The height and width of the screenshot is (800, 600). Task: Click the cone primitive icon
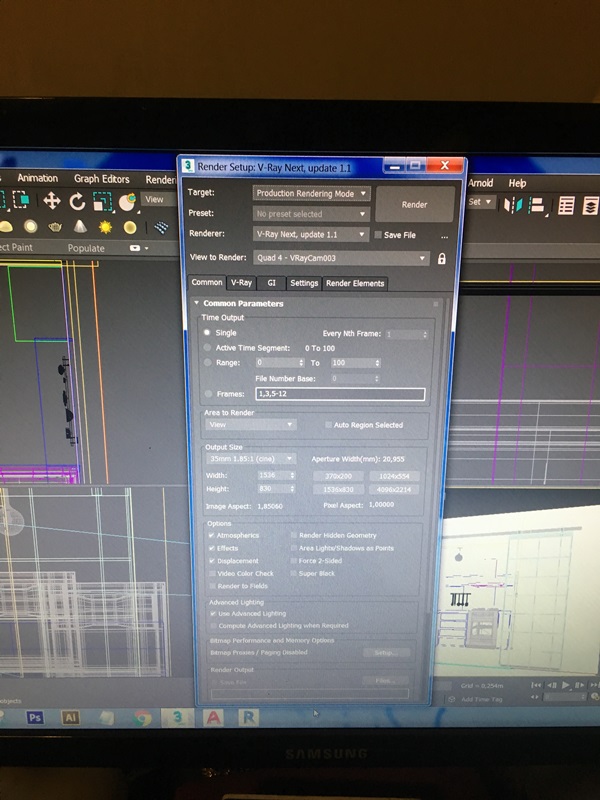pyautogui.click(x=80, y=226)
